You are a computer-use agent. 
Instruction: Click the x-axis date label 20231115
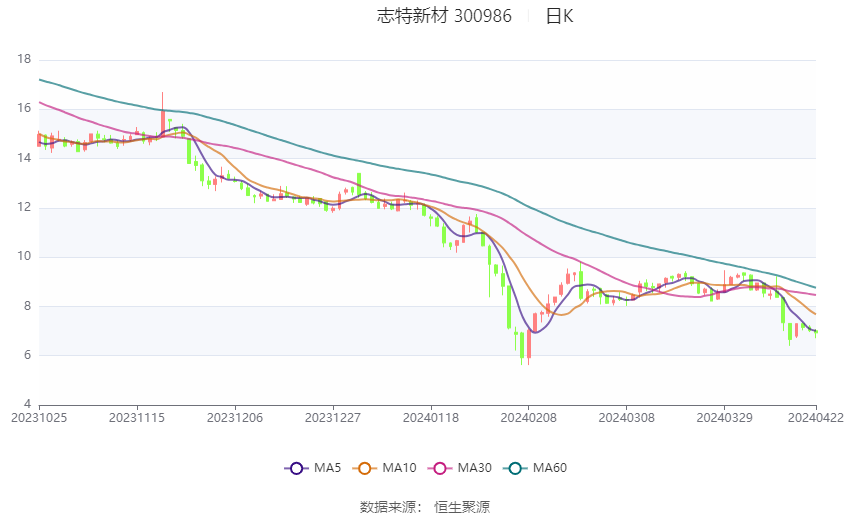pos(137,418)
